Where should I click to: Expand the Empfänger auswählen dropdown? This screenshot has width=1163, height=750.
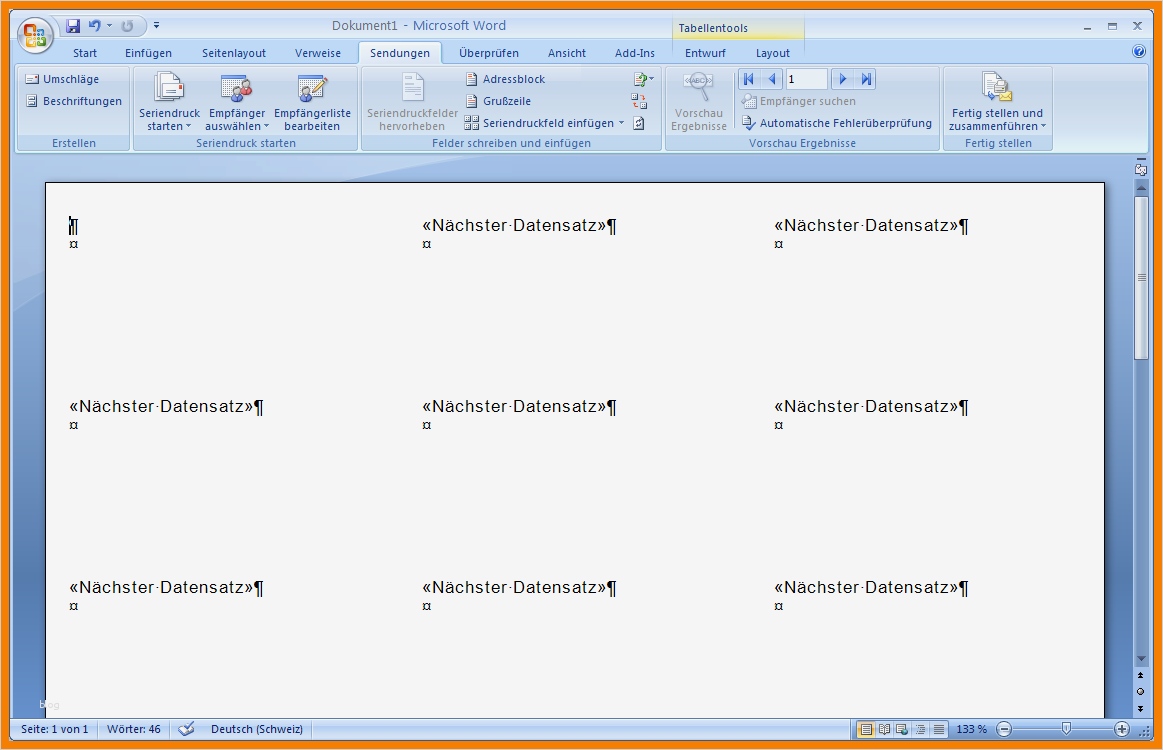(x=236, y=103)
